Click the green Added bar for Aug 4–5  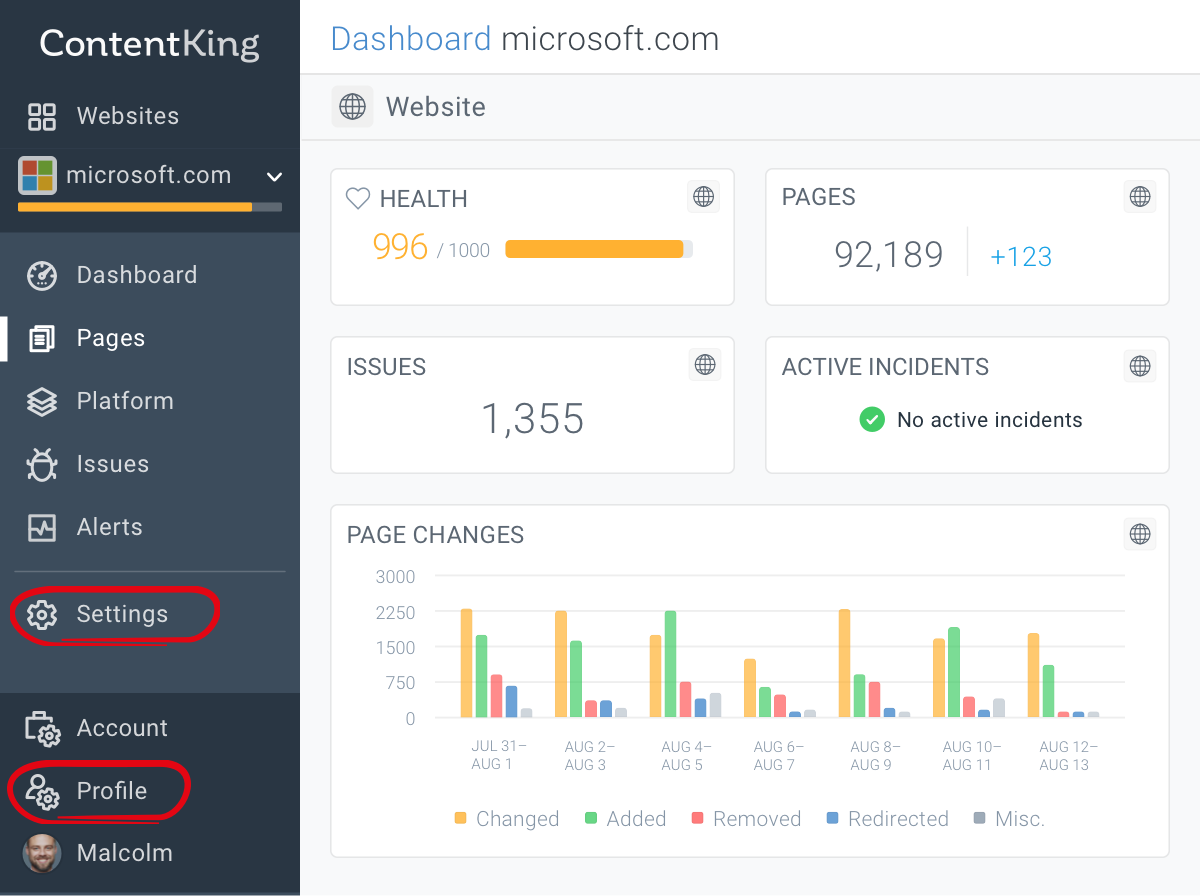[670, 664]
